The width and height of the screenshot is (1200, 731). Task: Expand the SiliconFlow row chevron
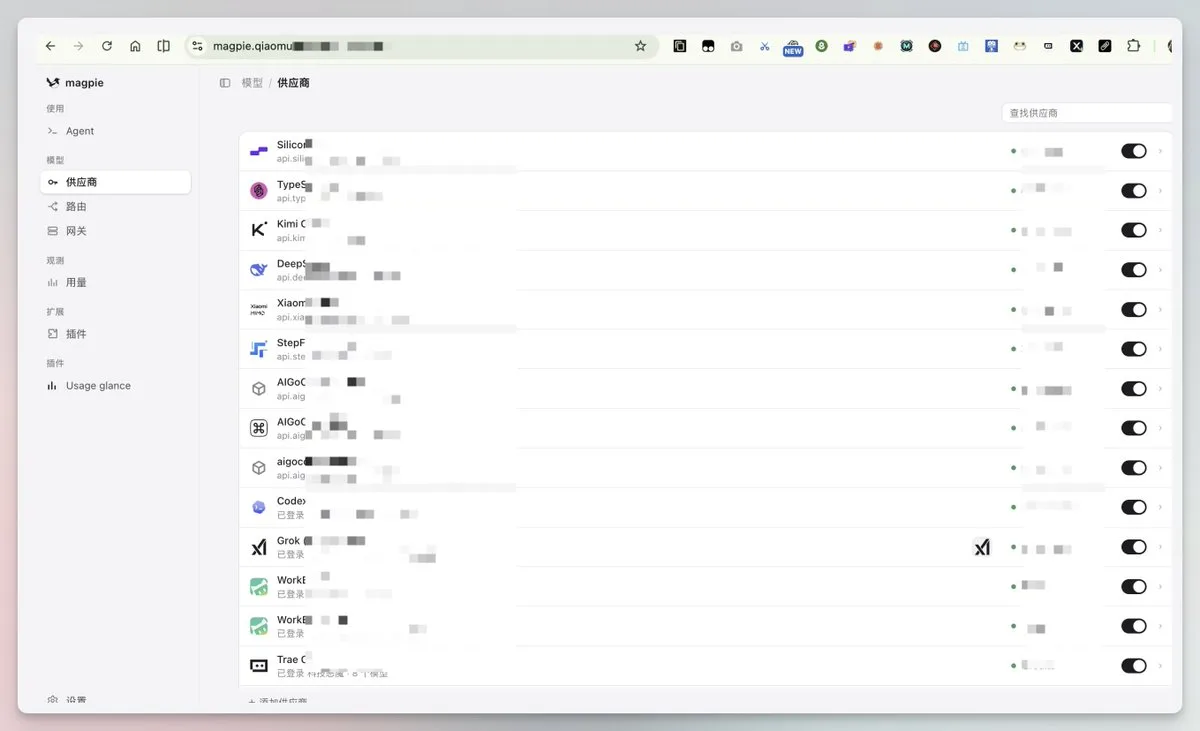(x=1160, y=151)
